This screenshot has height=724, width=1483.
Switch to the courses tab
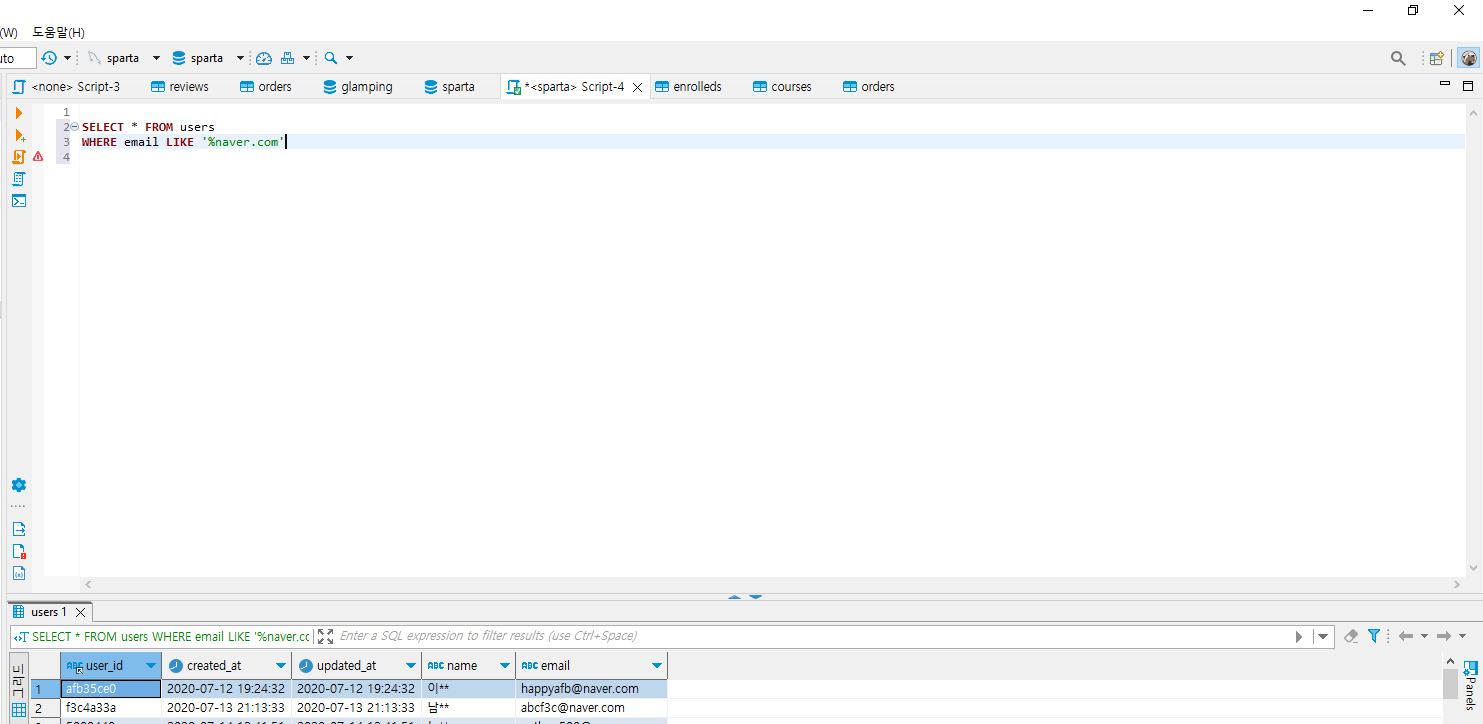point(782,87)
